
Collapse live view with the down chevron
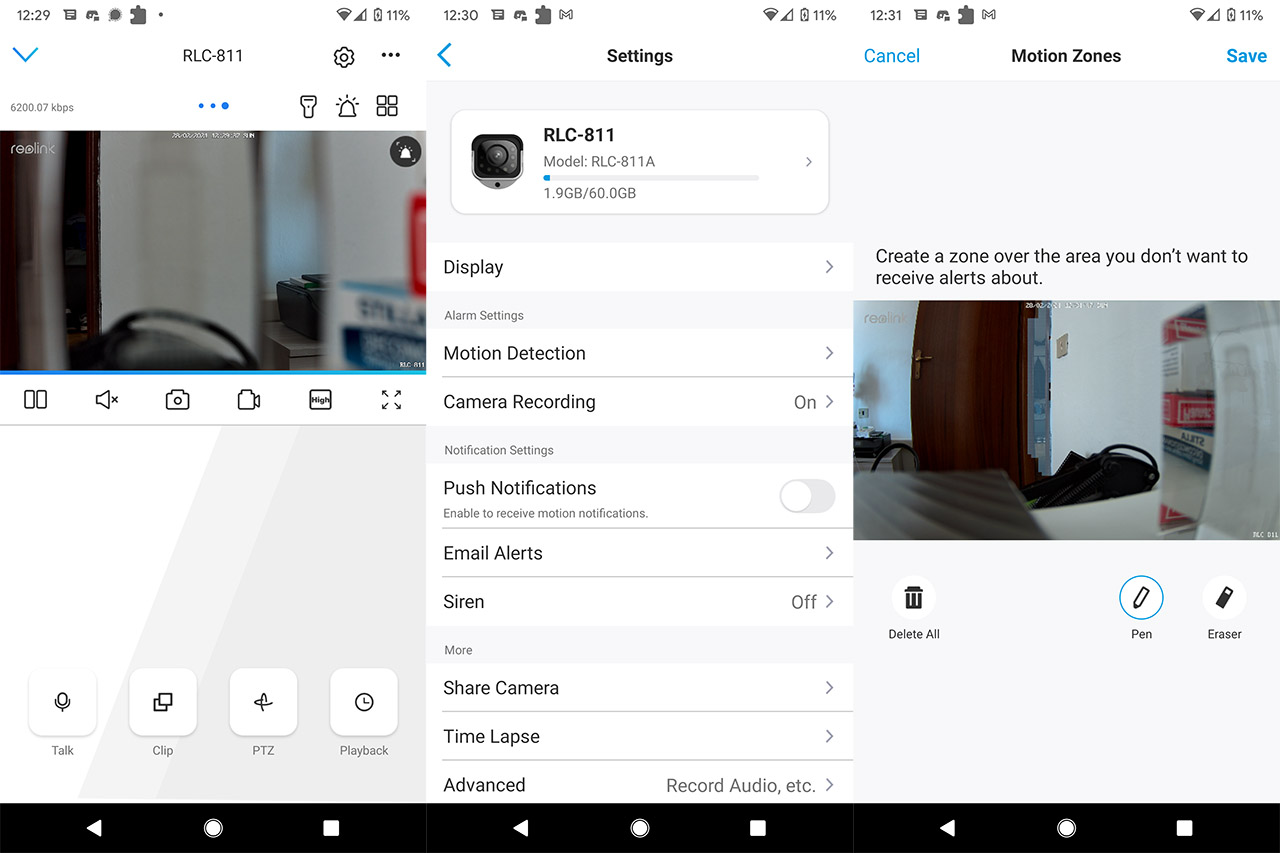coord(25,55)
